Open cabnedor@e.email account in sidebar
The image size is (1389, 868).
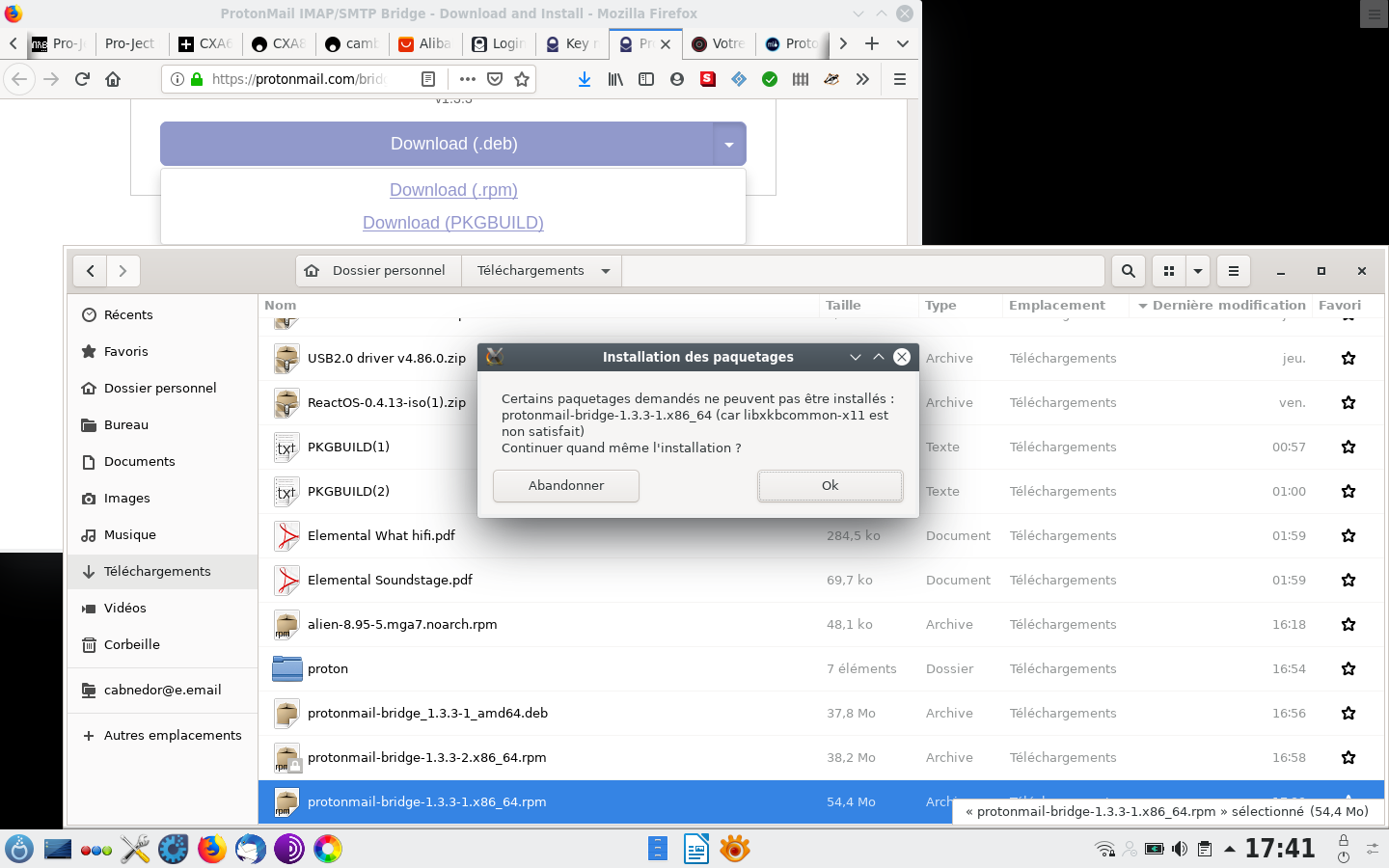coord(162,690)
